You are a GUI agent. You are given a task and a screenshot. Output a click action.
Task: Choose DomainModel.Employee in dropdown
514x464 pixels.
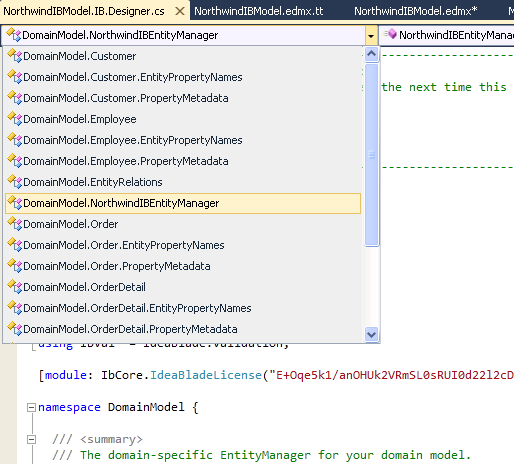coord(183,119)
